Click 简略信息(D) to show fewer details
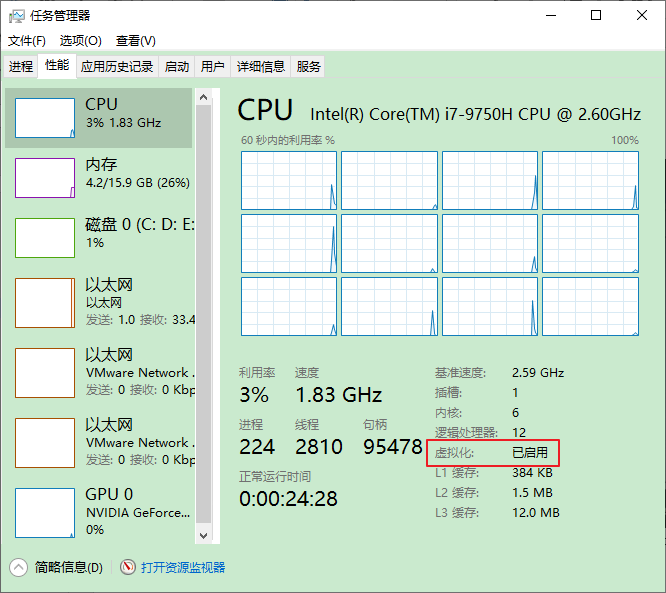Screen dimensions: 666x593 click(x=68, y=568)
